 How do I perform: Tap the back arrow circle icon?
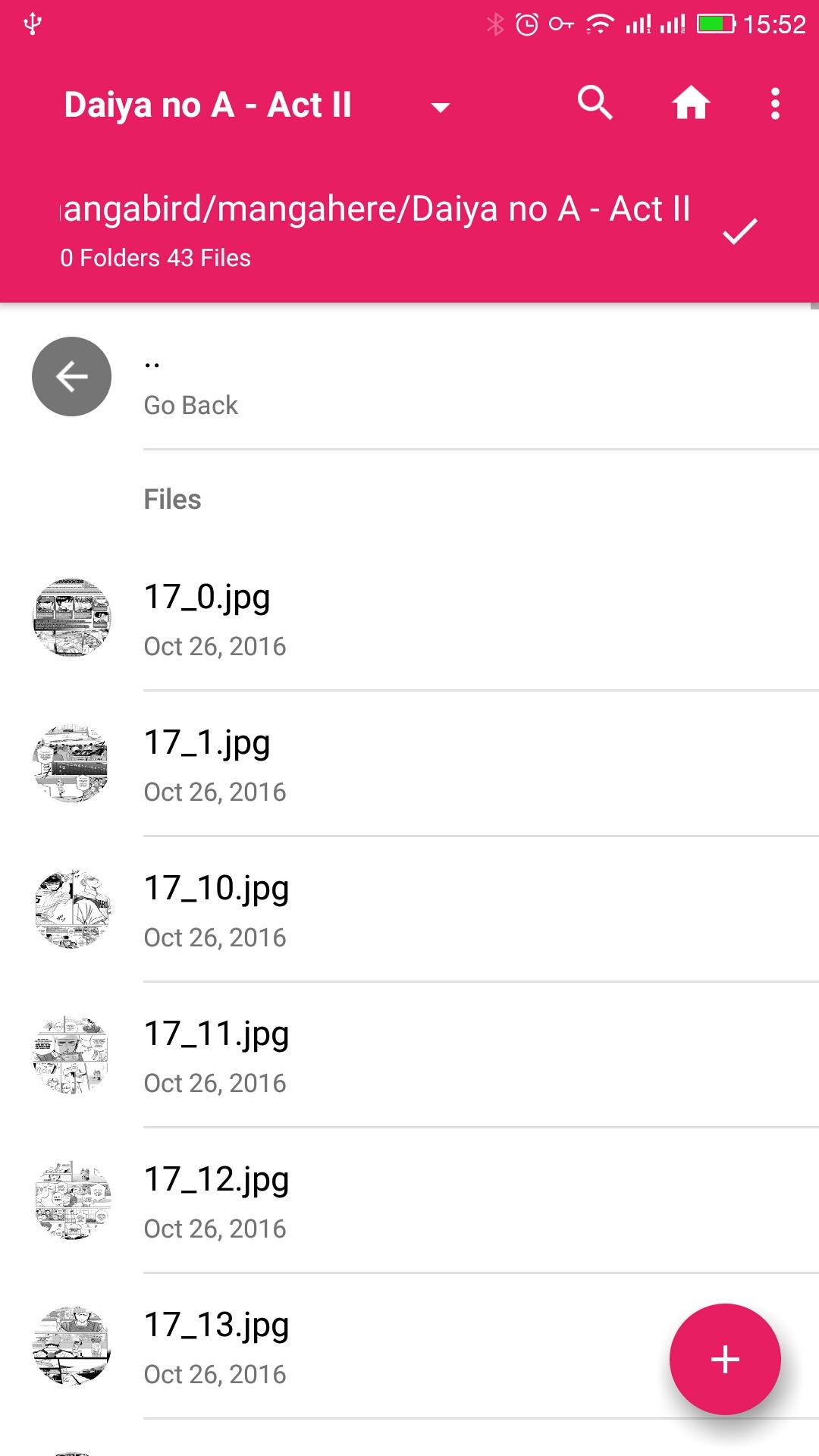click(x=72, y=377)
